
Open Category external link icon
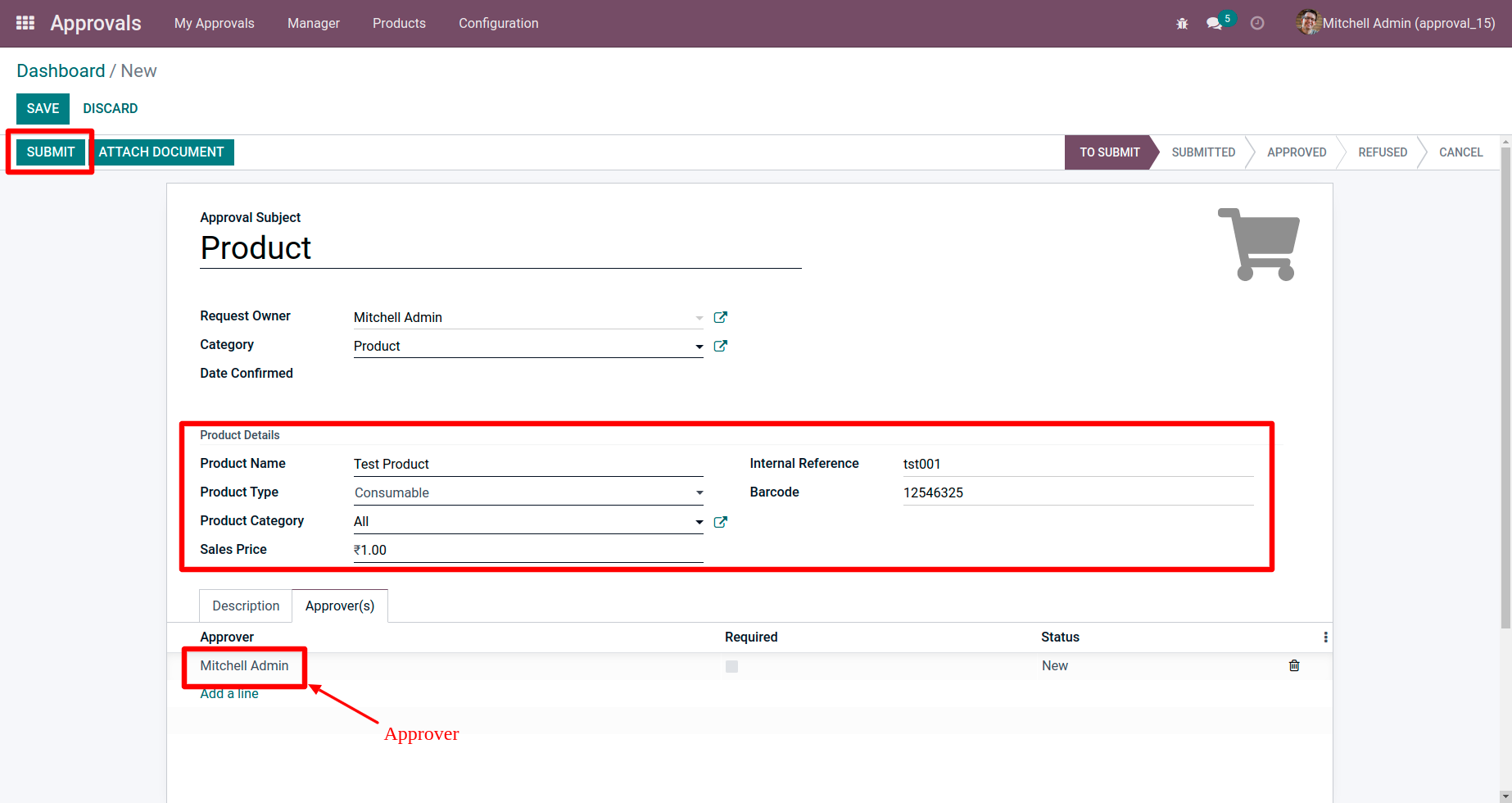(x=721, y=346)
